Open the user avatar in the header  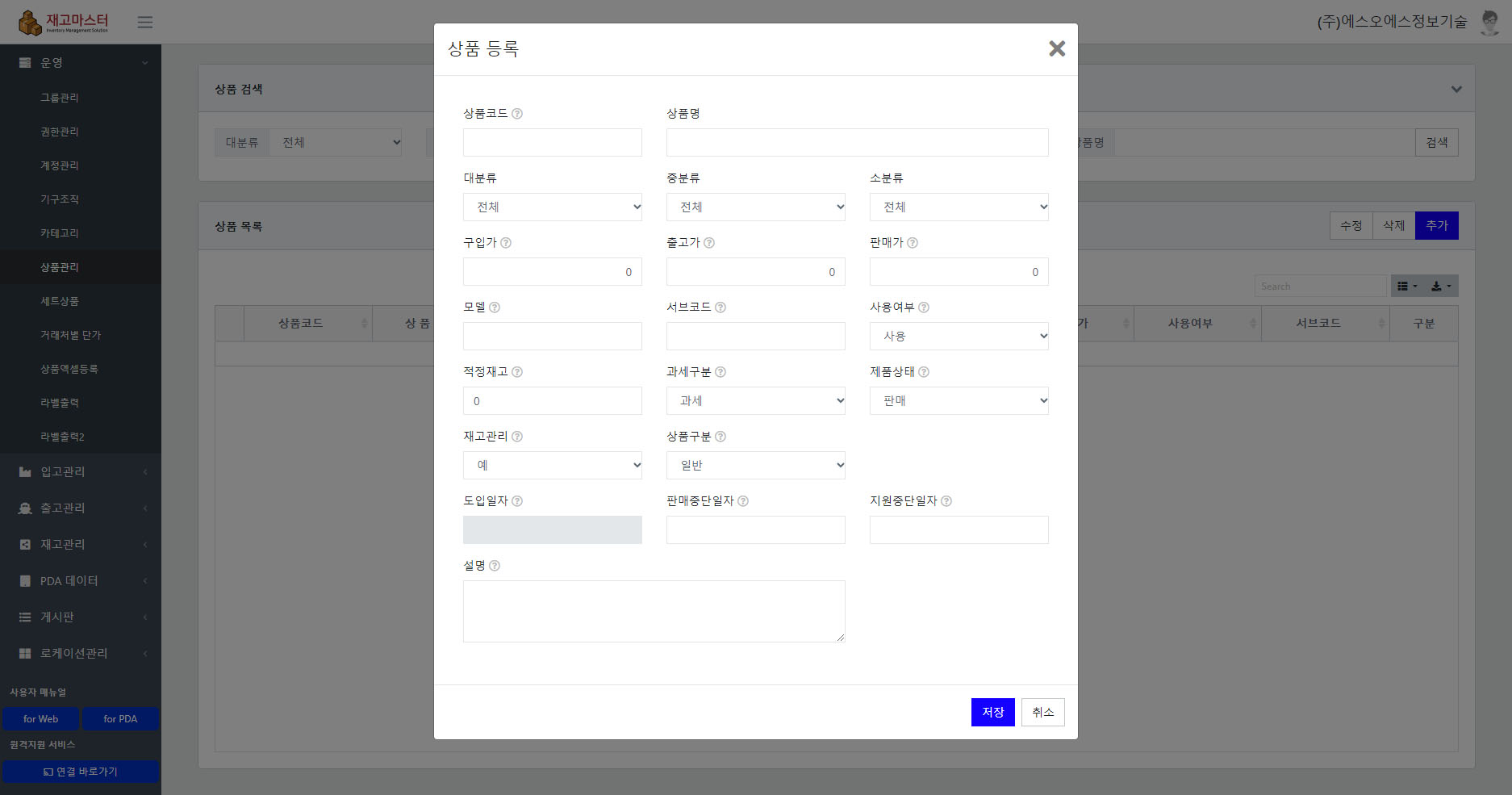(x=1489, y=23)
